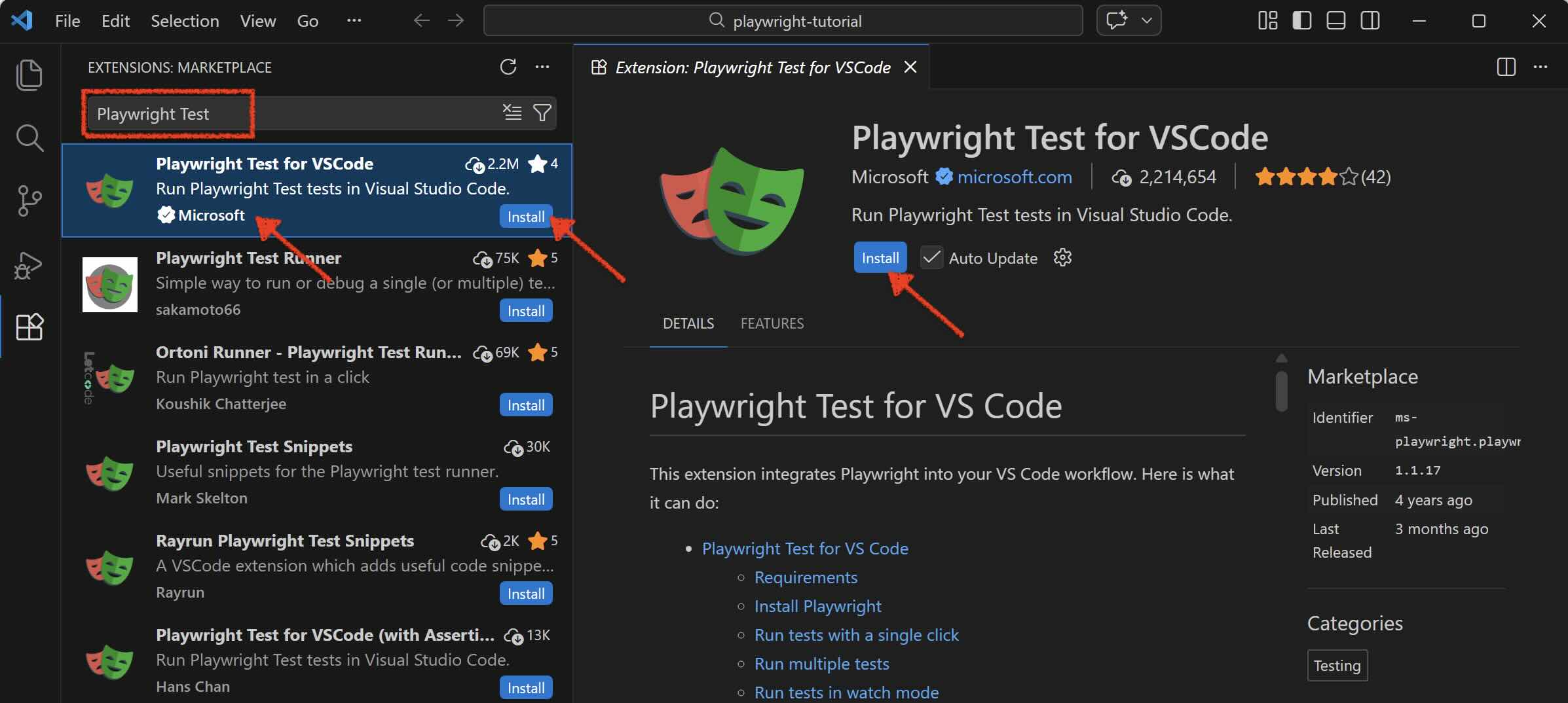Install the Playwright Test Runner extension

[x=525, y=310]
